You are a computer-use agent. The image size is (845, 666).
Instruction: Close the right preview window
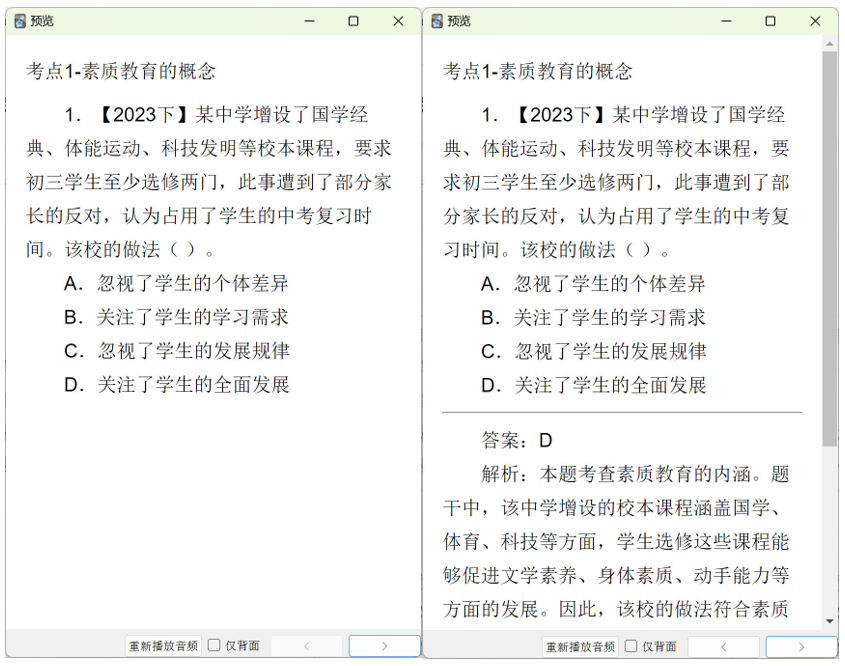pyautogui.click(x=815, y=21)
